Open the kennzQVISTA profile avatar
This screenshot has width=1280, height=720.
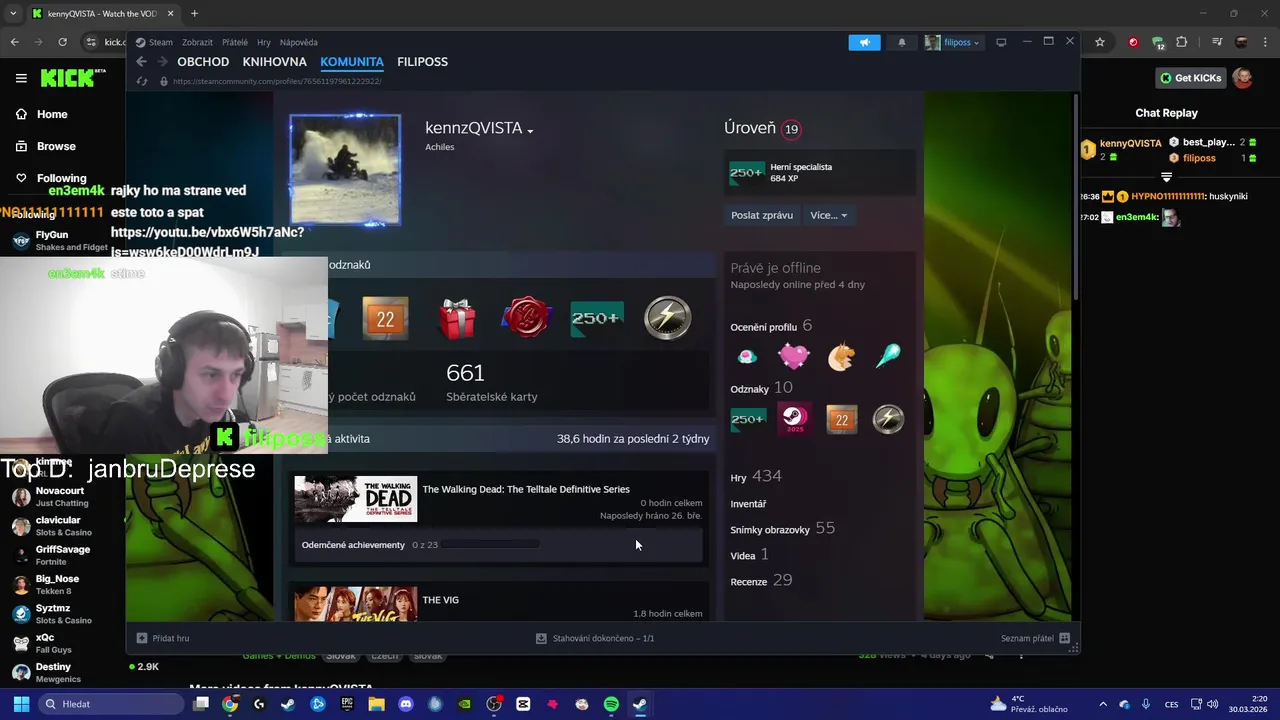[x=345, y=170]
